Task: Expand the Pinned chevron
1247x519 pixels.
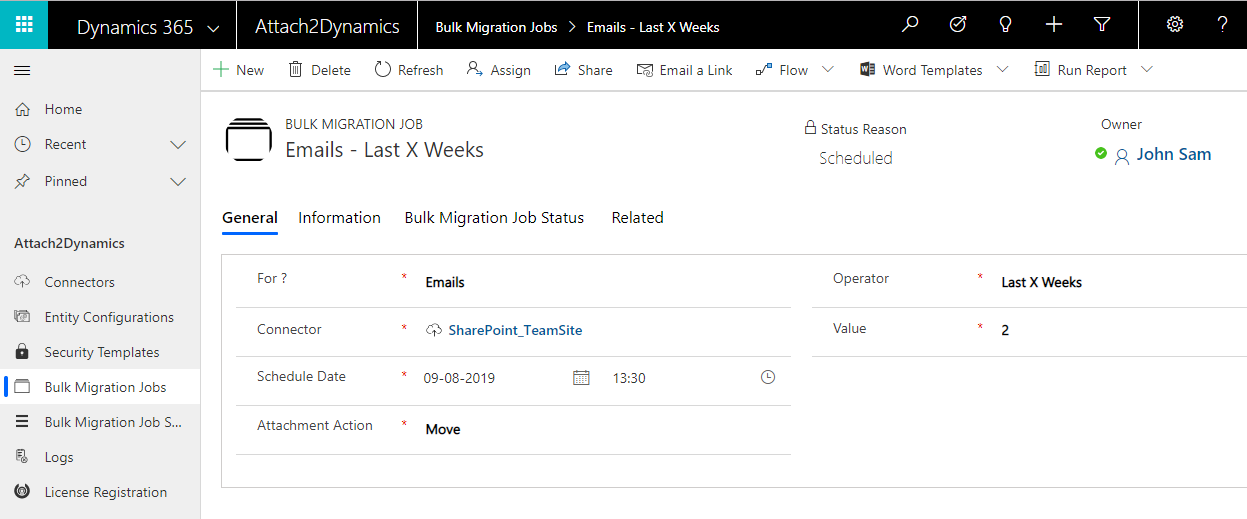Action: coord(178,182)
